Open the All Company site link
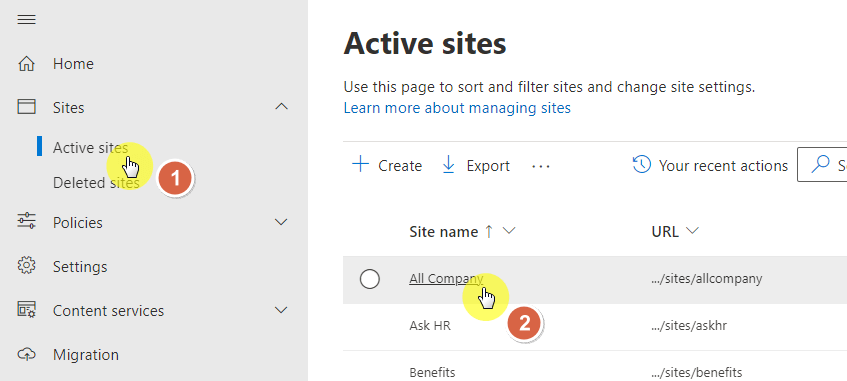The height and width of the screenshot is (381, 847). tap(446, 279)
